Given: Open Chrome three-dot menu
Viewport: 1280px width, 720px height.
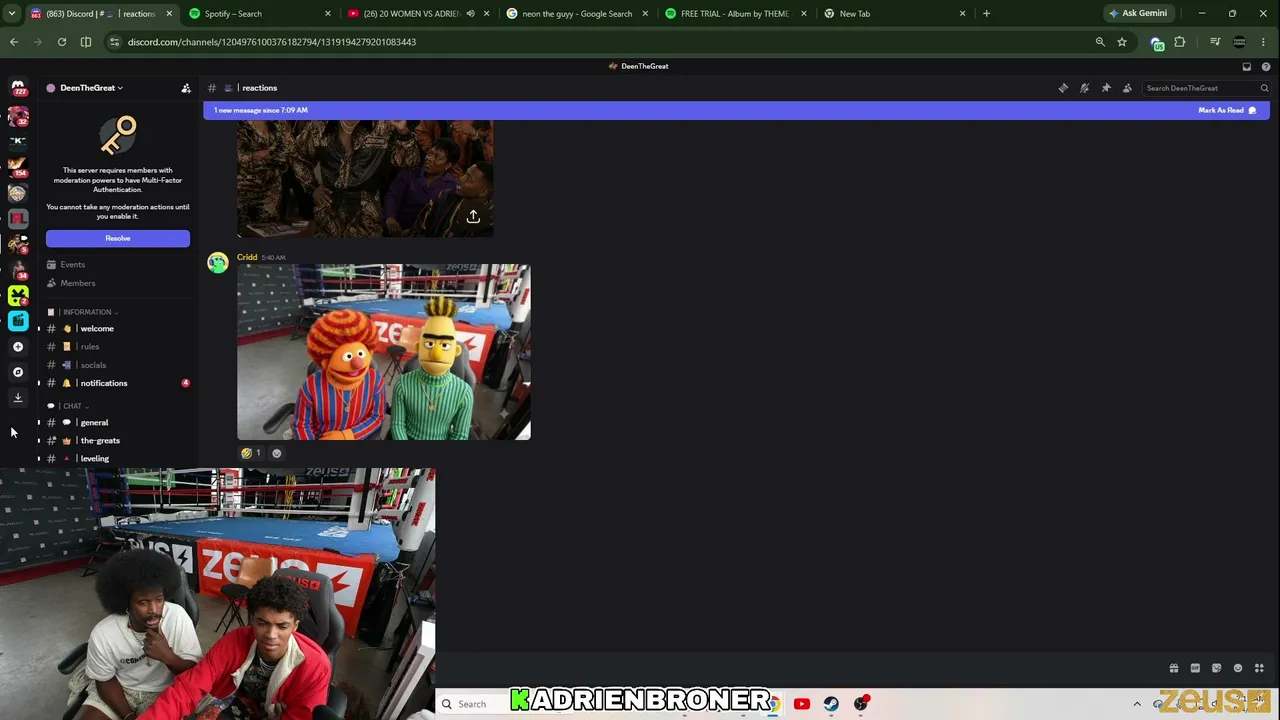Looking at the screenshot, I should 1264,42.
